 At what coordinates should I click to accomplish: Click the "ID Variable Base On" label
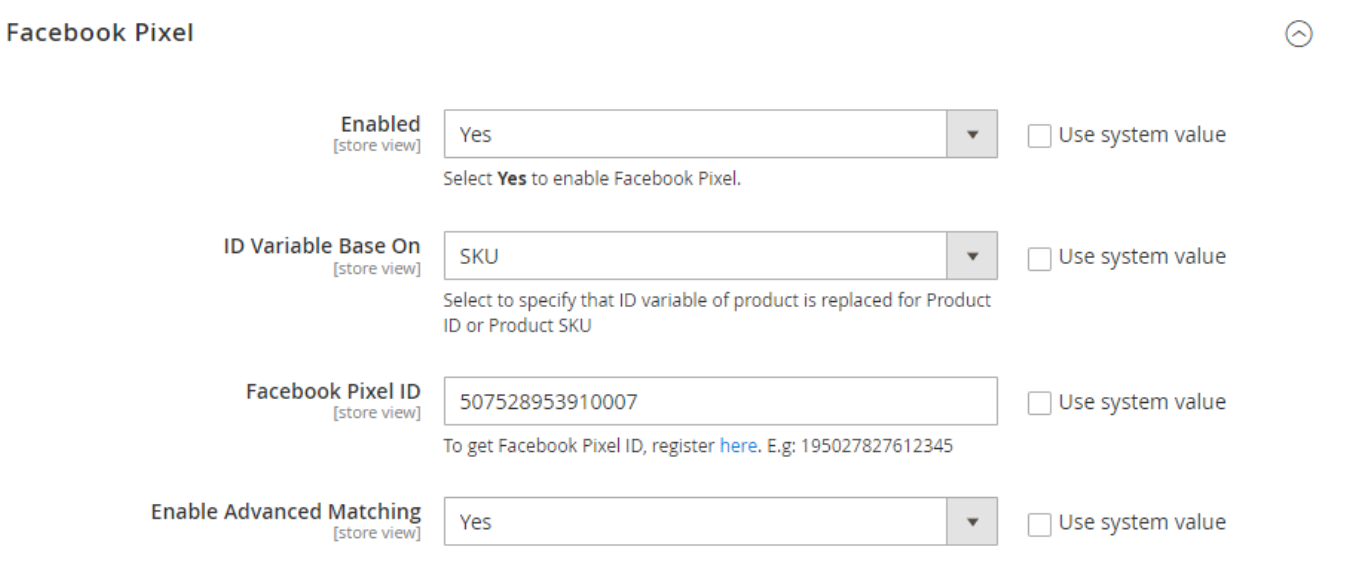321,246
